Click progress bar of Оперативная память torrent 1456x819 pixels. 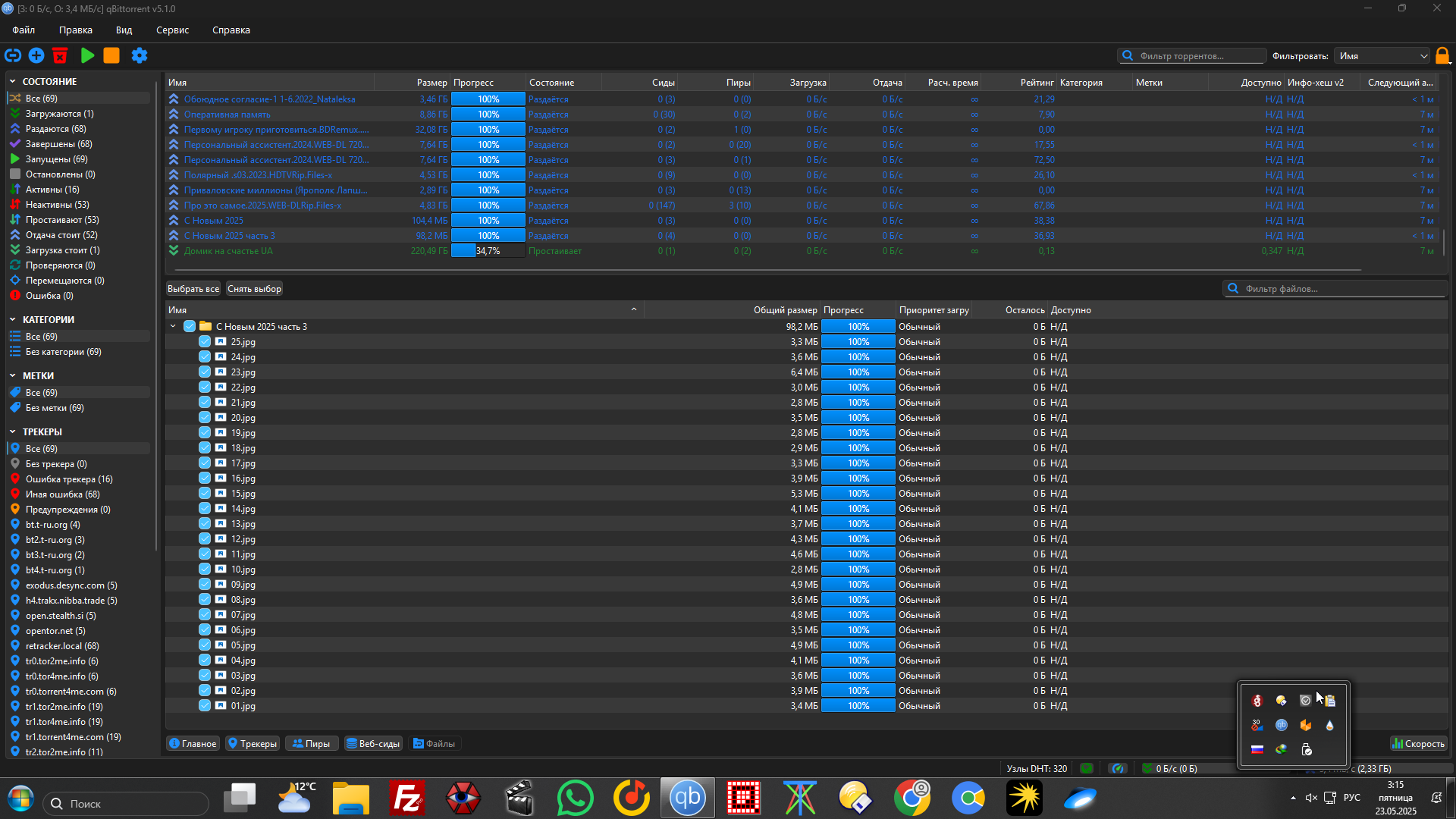click(488, 115)
